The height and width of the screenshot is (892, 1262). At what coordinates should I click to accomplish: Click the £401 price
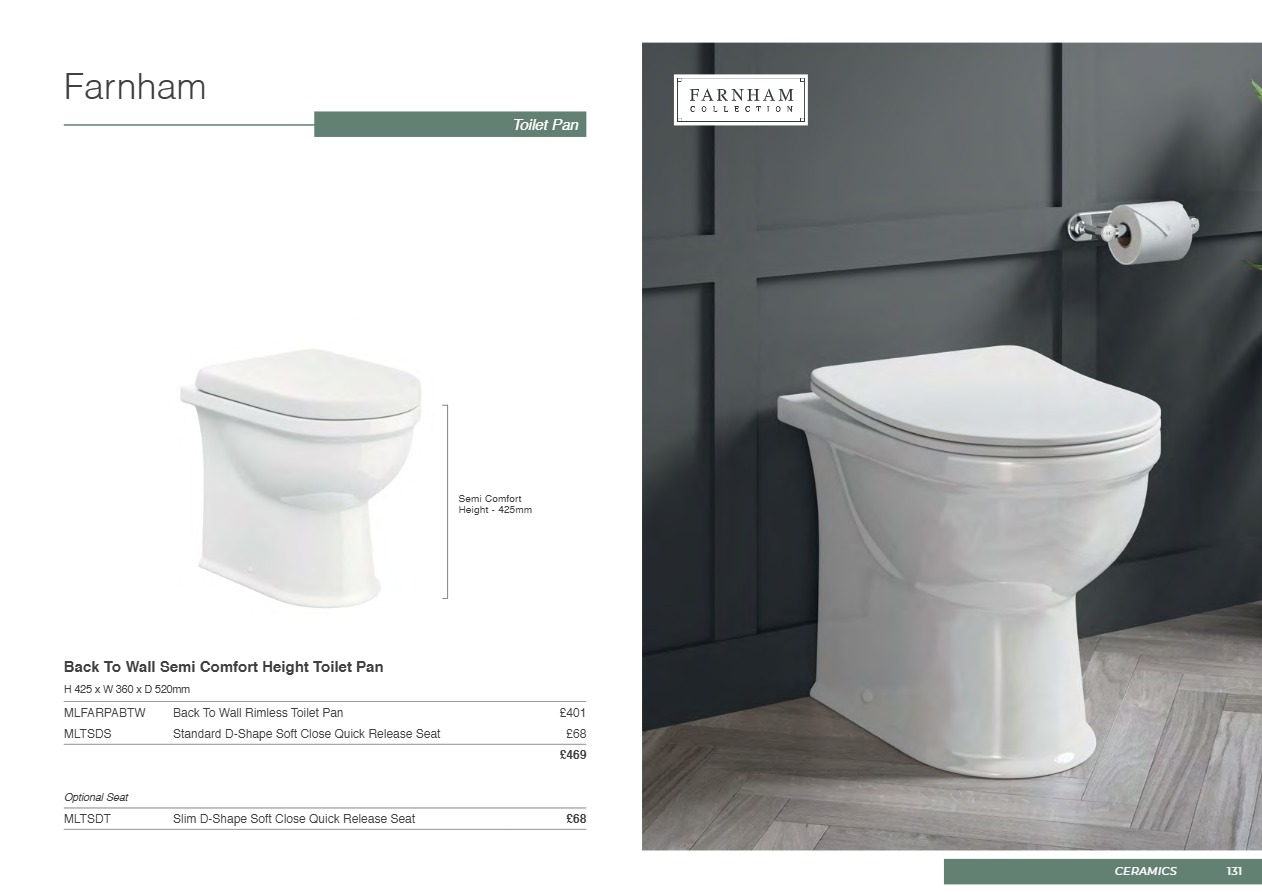pos(573,713)
